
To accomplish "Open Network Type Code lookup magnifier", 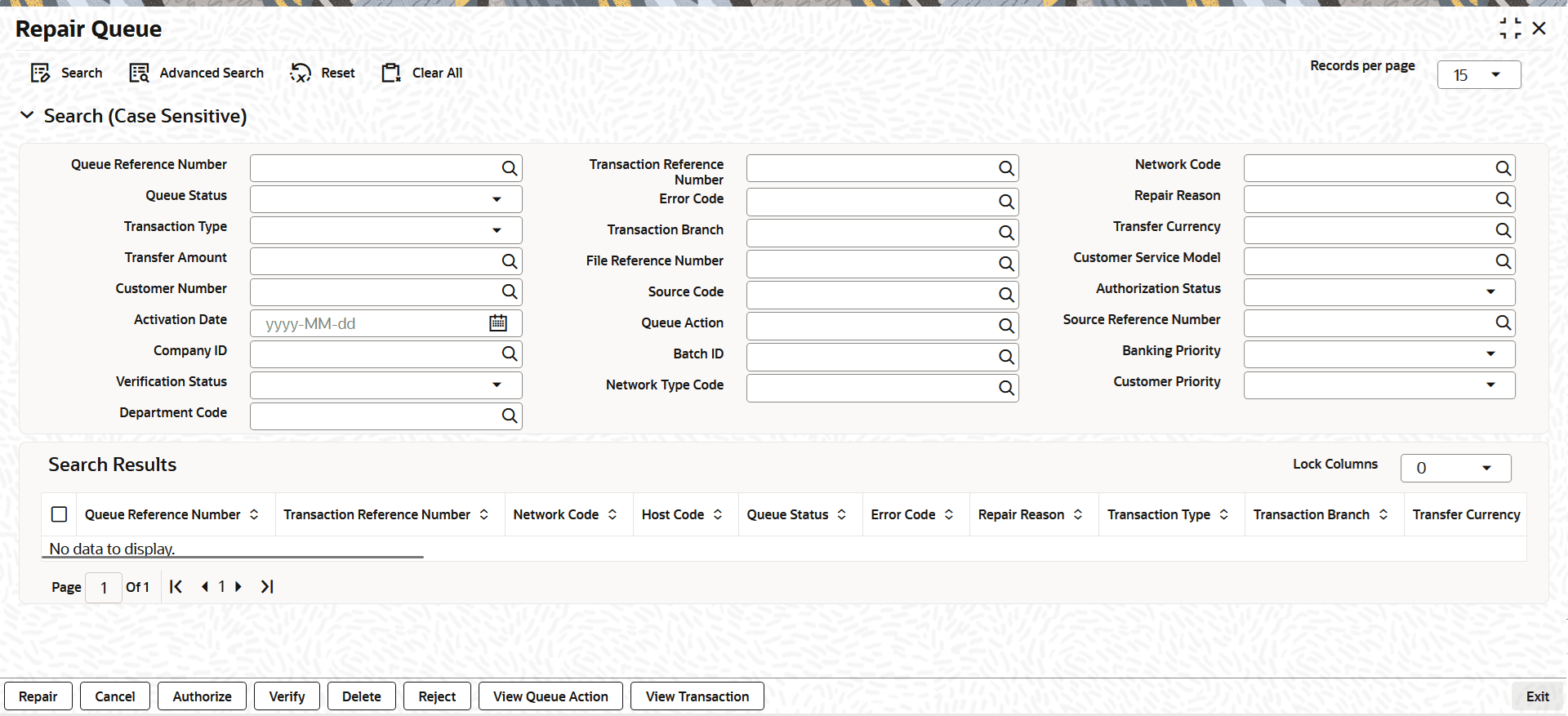I will point(1006,389).
